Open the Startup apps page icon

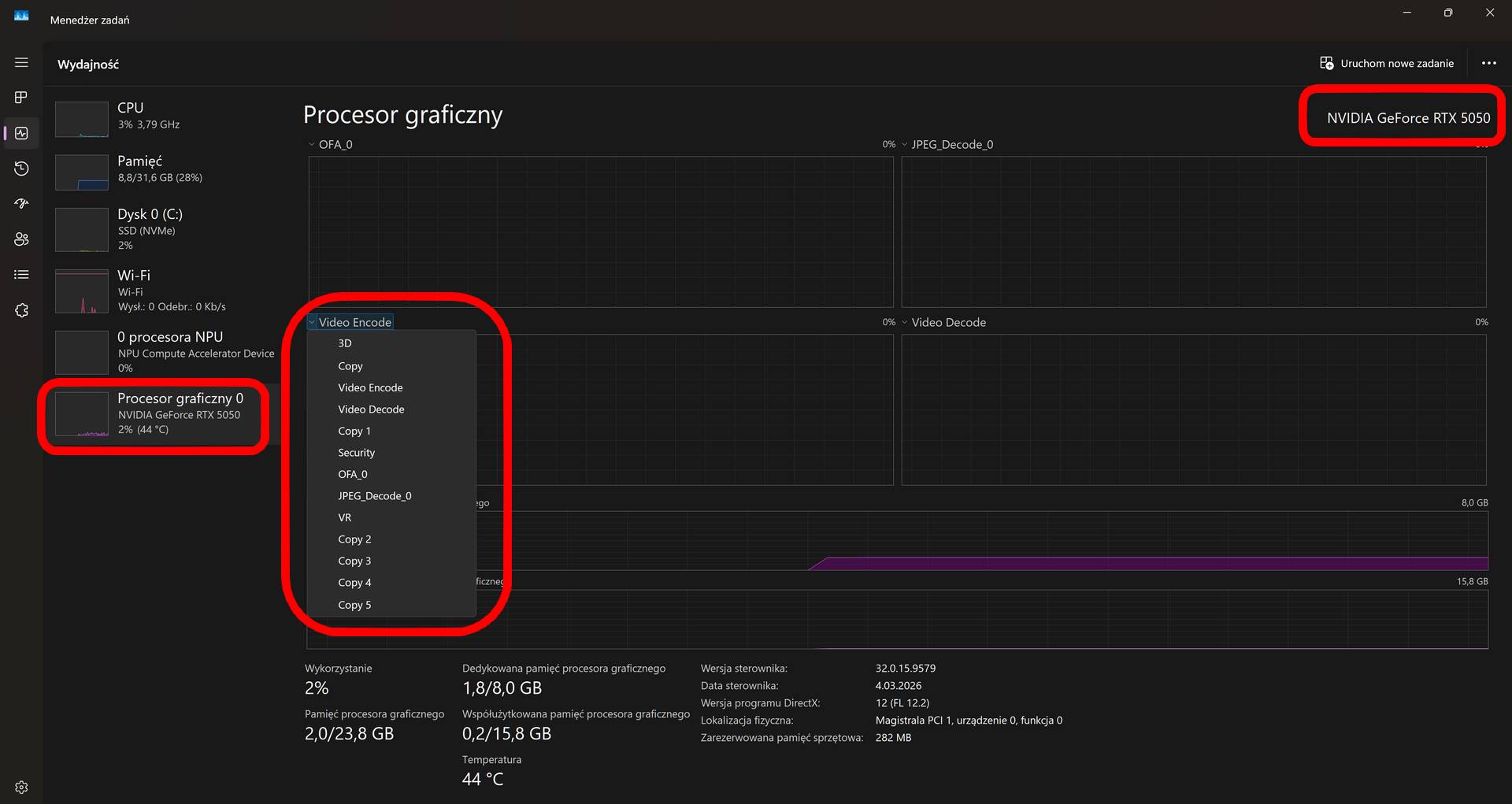click(21, 204)
